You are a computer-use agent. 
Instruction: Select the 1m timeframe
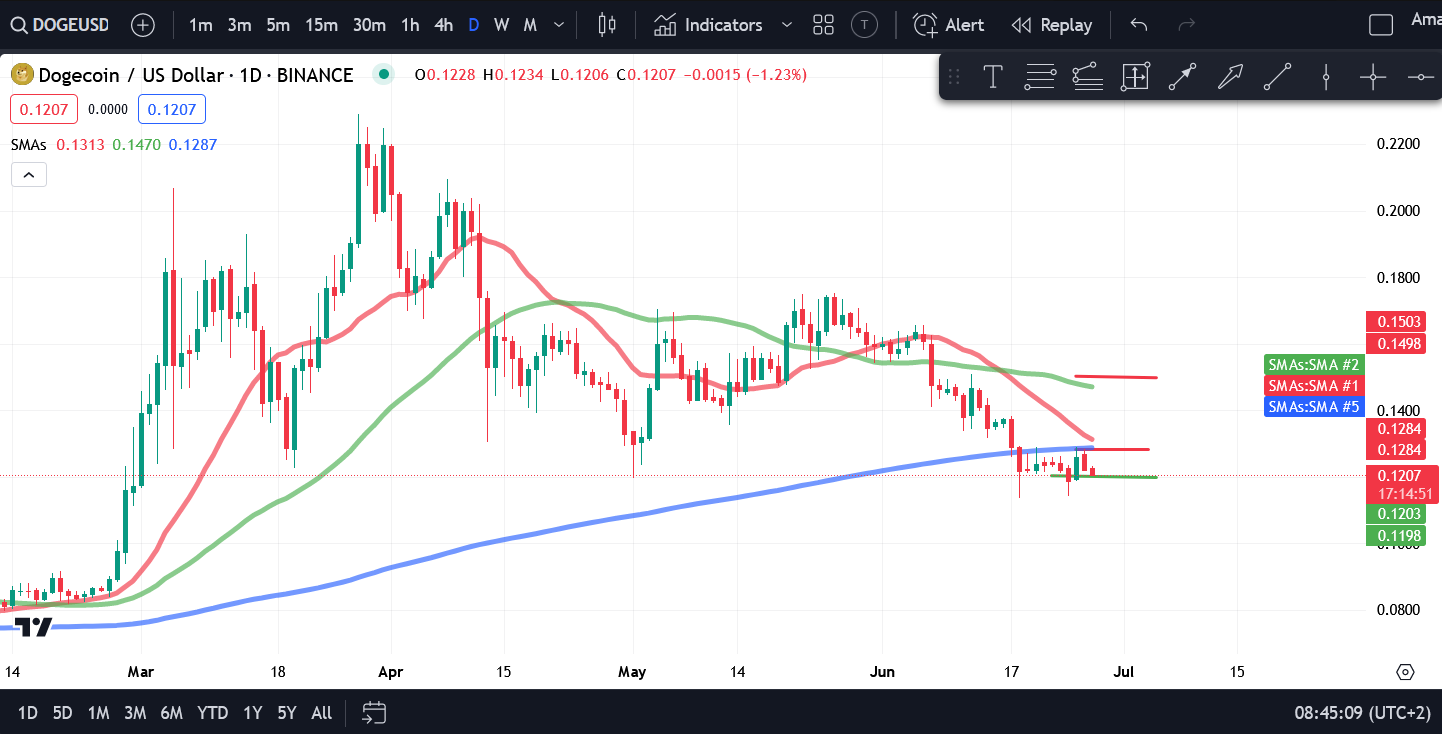200,25
